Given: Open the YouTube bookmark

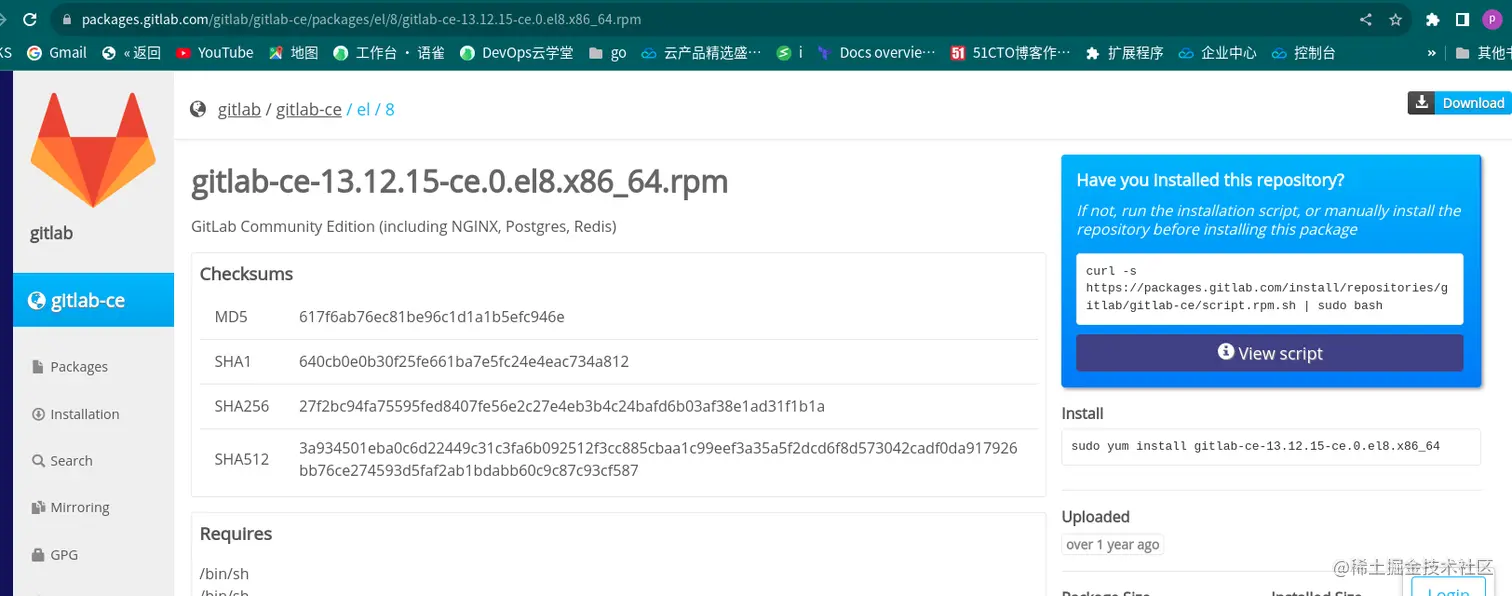Looking at the screenshot, I should click(x=214, y=53).
